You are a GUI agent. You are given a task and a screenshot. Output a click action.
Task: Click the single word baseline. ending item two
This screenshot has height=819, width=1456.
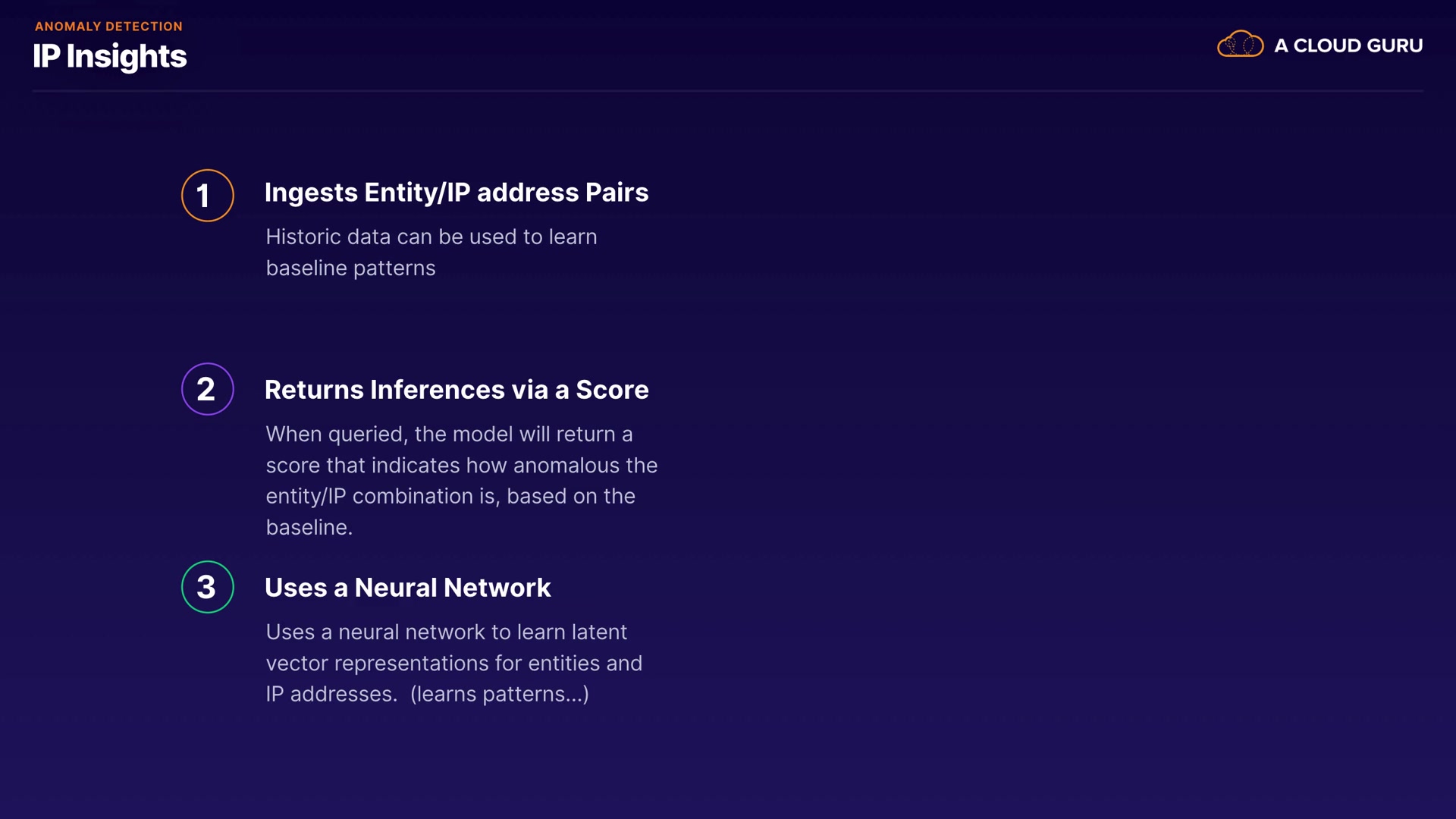pos(309,527)
